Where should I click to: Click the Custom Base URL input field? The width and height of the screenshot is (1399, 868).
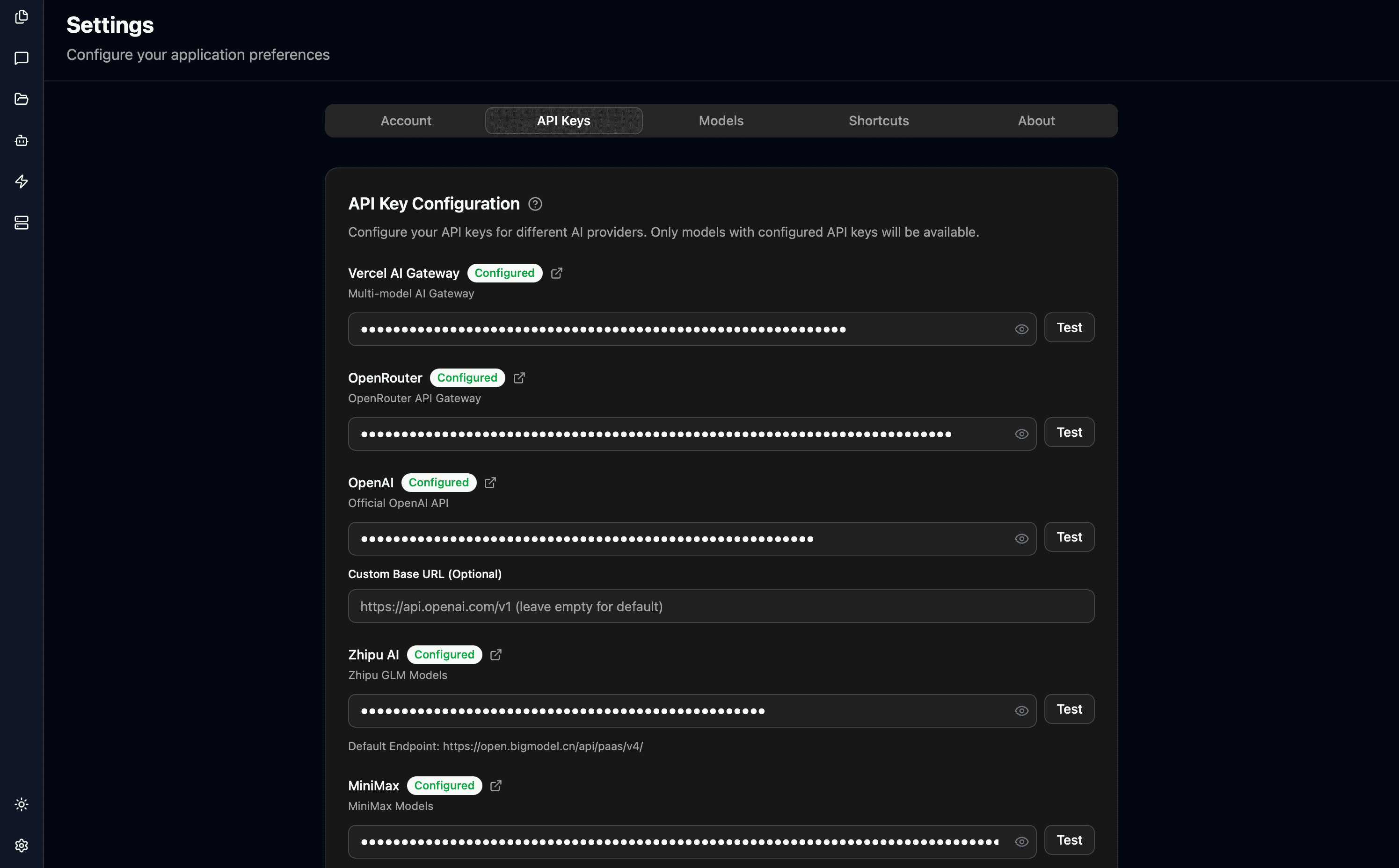click(x=720, y=606)
